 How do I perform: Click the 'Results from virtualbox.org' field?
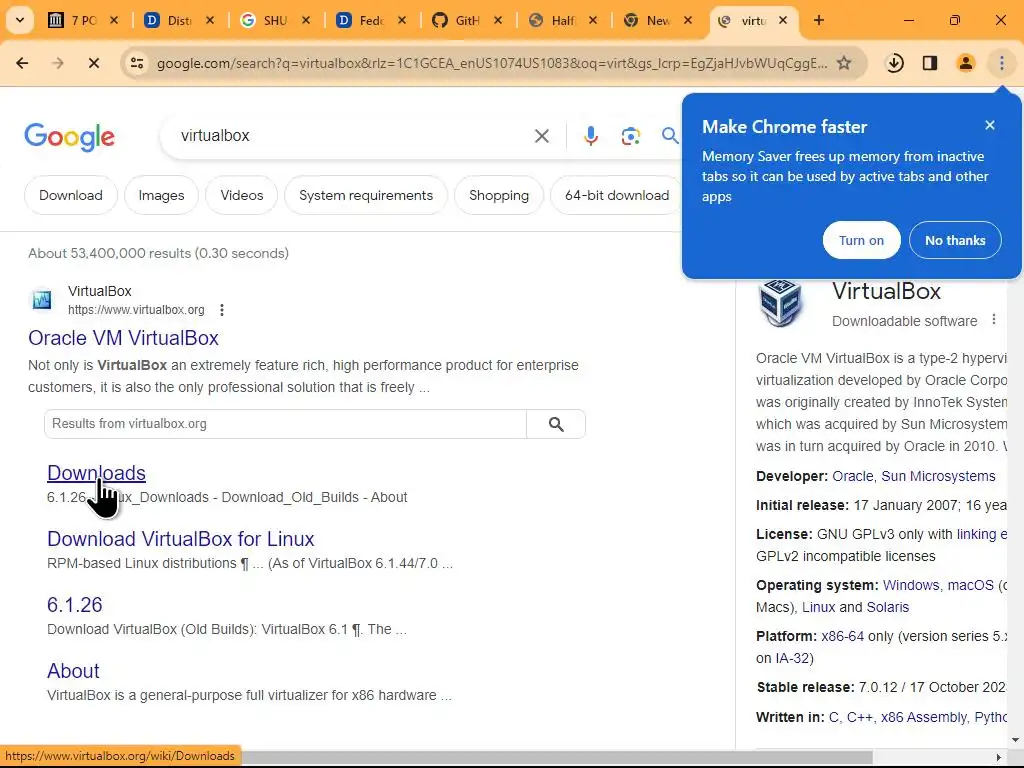pyautogui.click(x=285, y=424)
